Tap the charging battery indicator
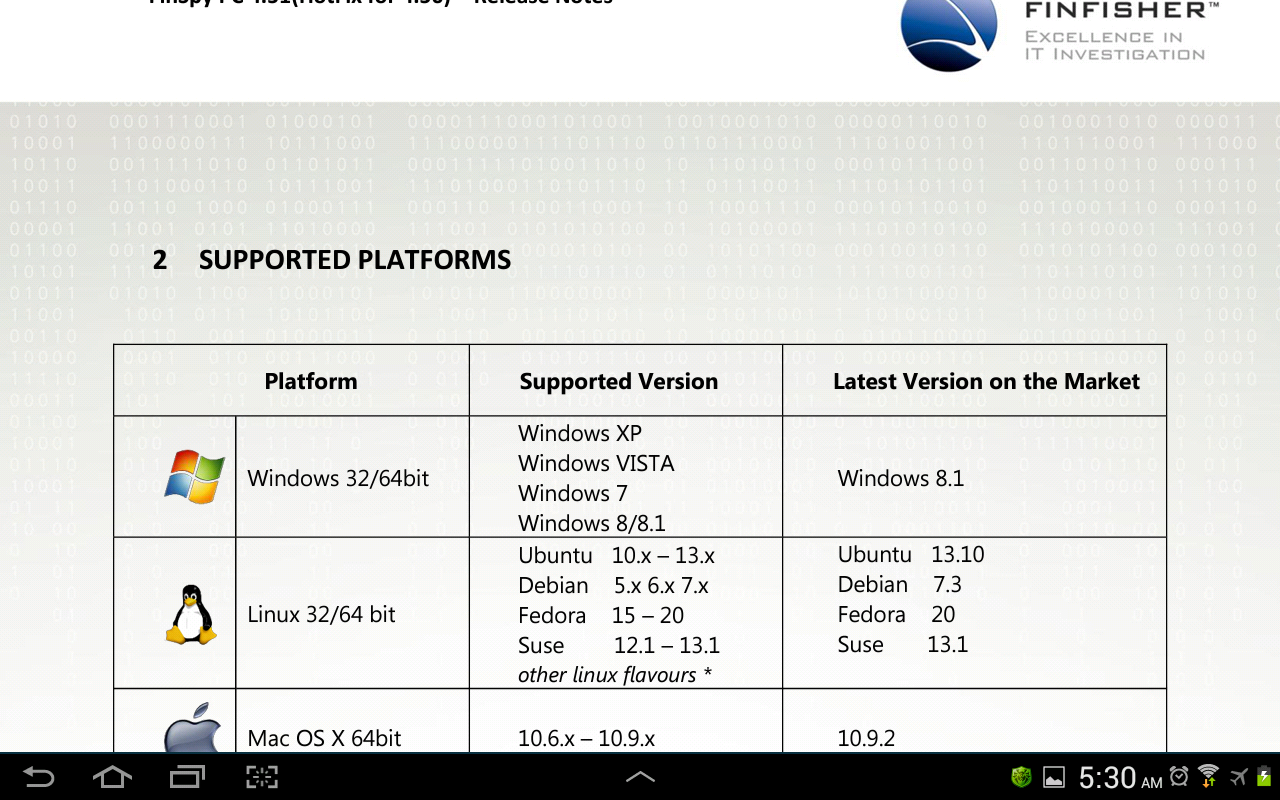Viewport: 1280px width, 800px height. (x=1263, y=776)
